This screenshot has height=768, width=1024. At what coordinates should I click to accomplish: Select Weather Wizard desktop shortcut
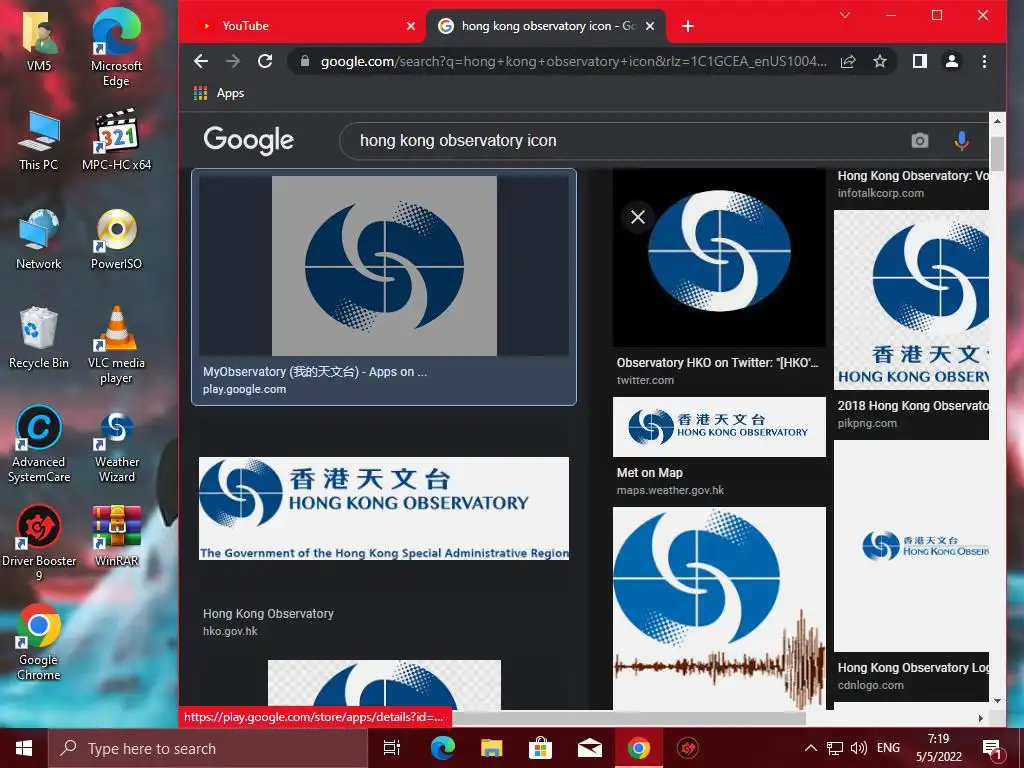tap(116, 445)
